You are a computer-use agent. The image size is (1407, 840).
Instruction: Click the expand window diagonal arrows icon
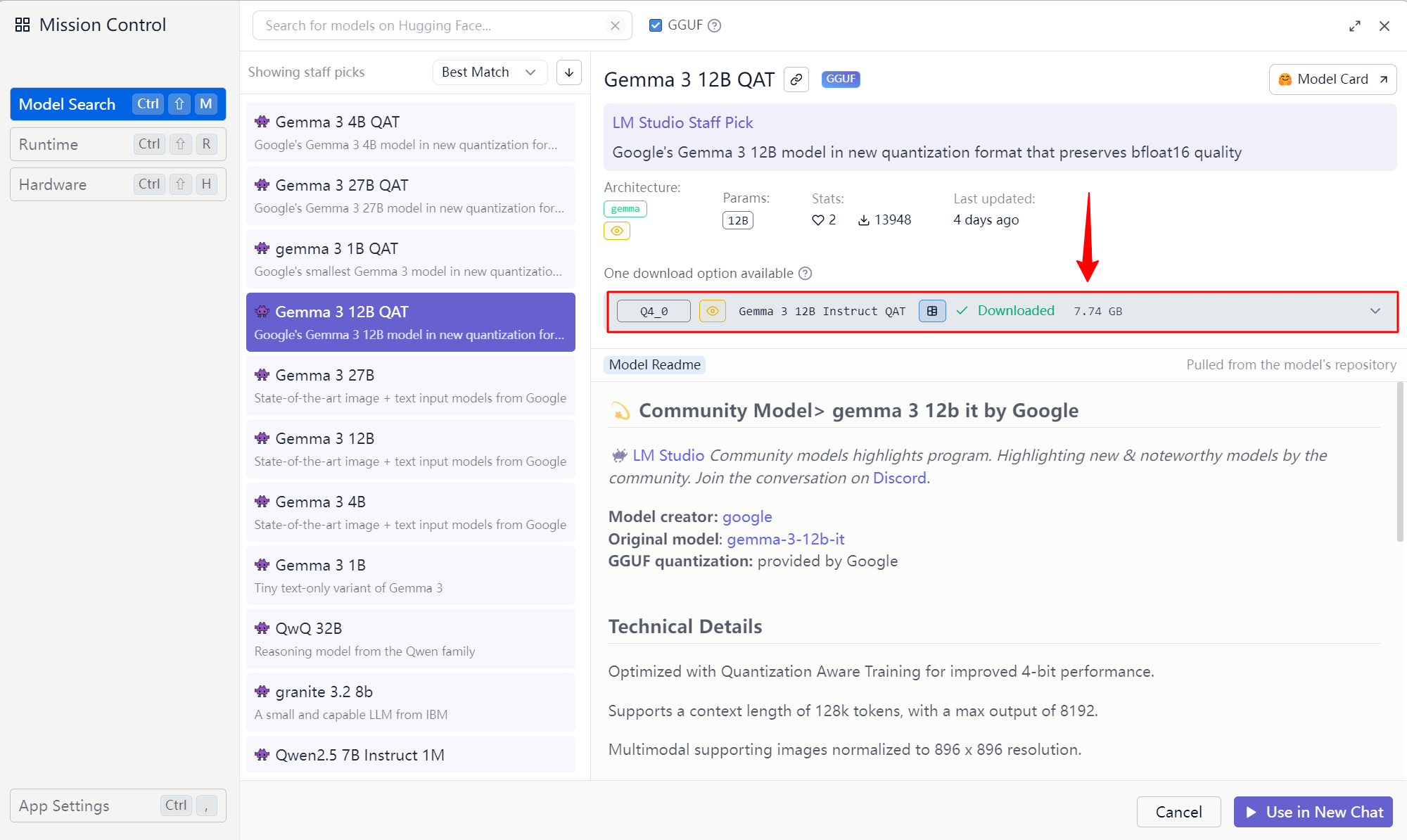pyautogui.click(x=1354, y=26)
